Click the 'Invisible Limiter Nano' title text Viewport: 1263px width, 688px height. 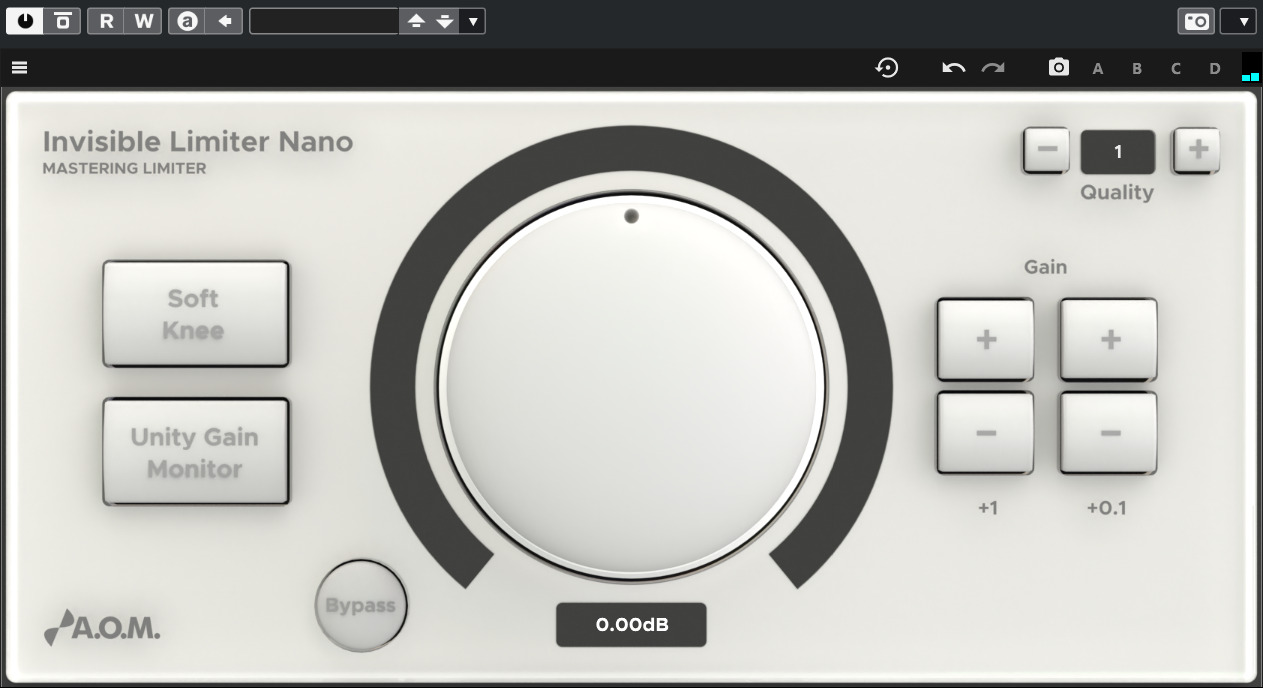(198, 142)
